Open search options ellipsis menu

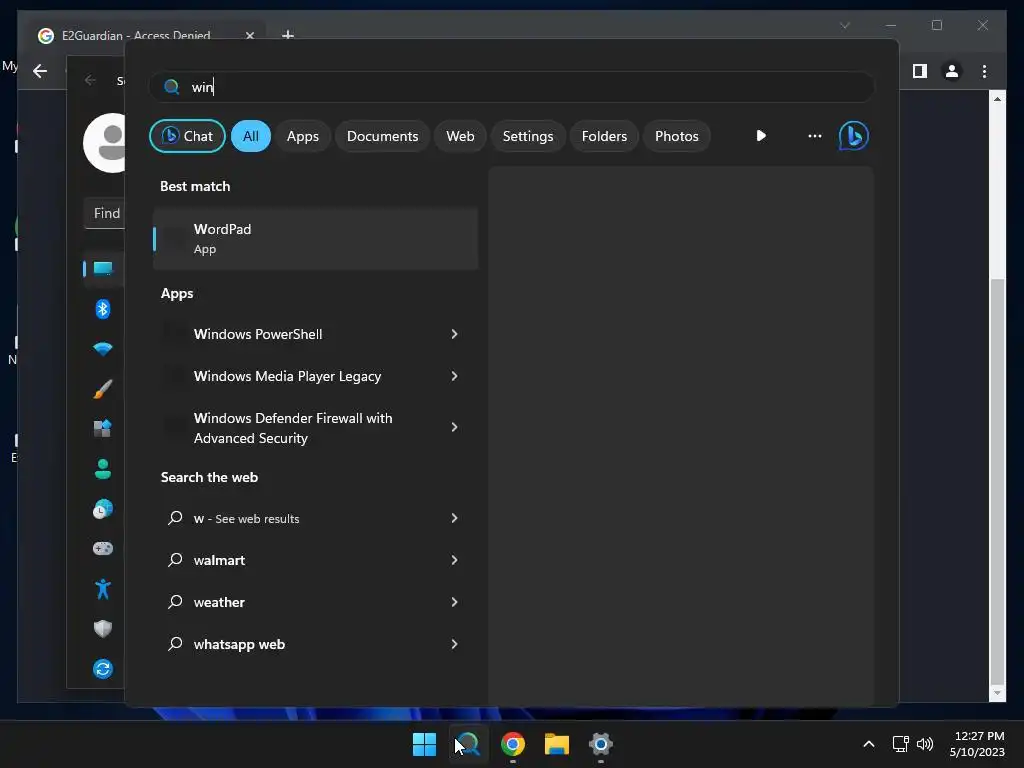click(814, 136)
